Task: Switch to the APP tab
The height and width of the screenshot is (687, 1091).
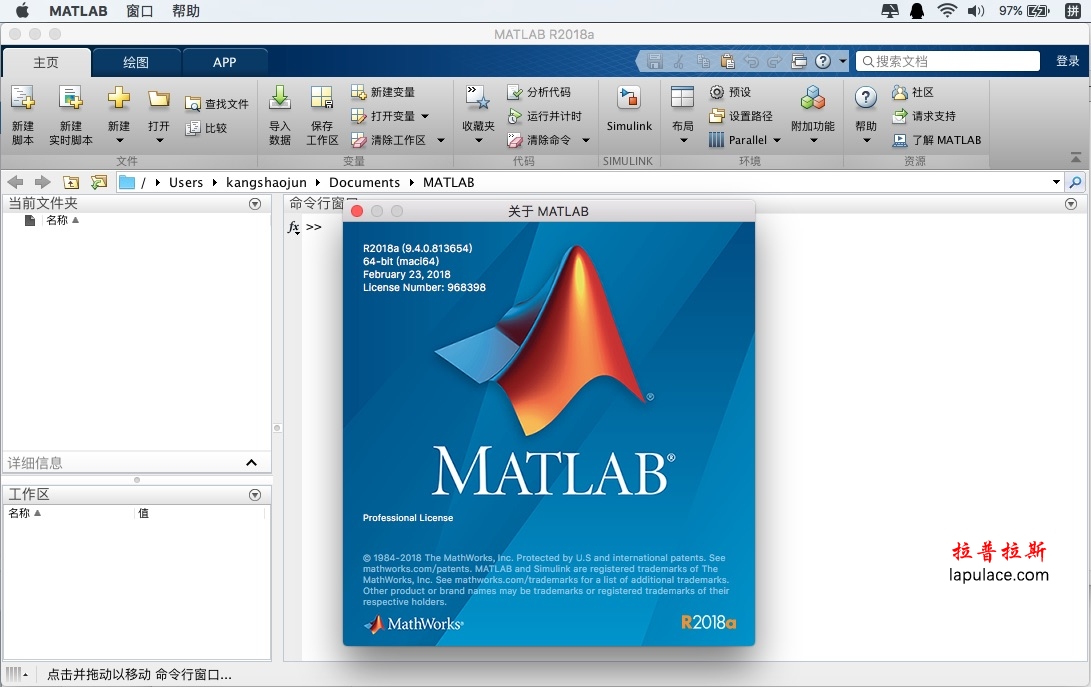Action: [x=225, y=63]
